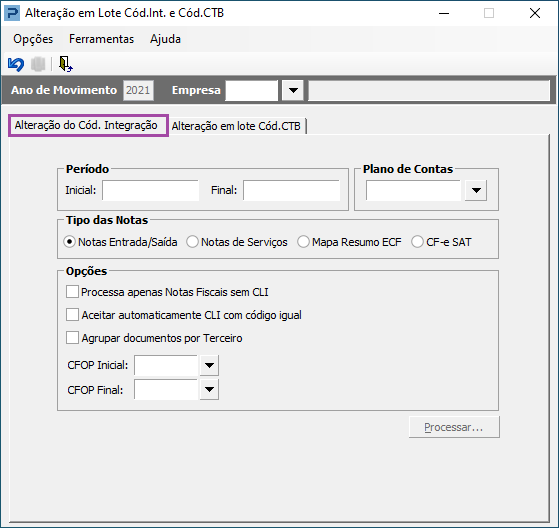Open the Ferramentas menu
The height and width of the screenshot is (528, 559).
[x=102, y=39]
